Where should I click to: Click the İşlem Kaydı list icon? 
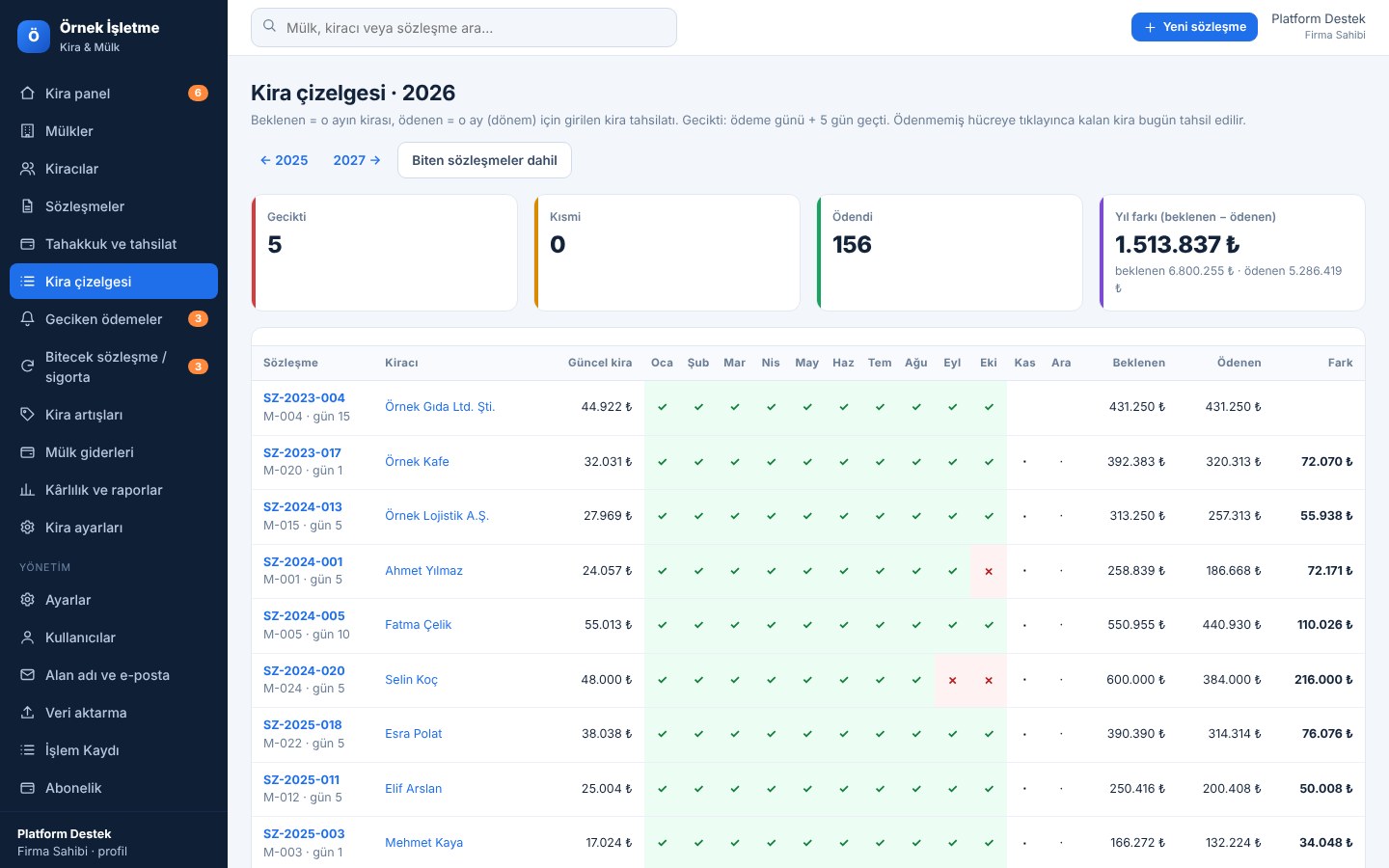click(x=28, y=750)
